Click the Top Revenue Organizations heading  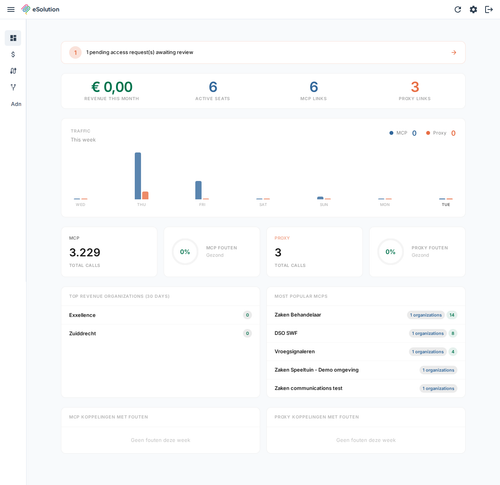tap(119, 296)
